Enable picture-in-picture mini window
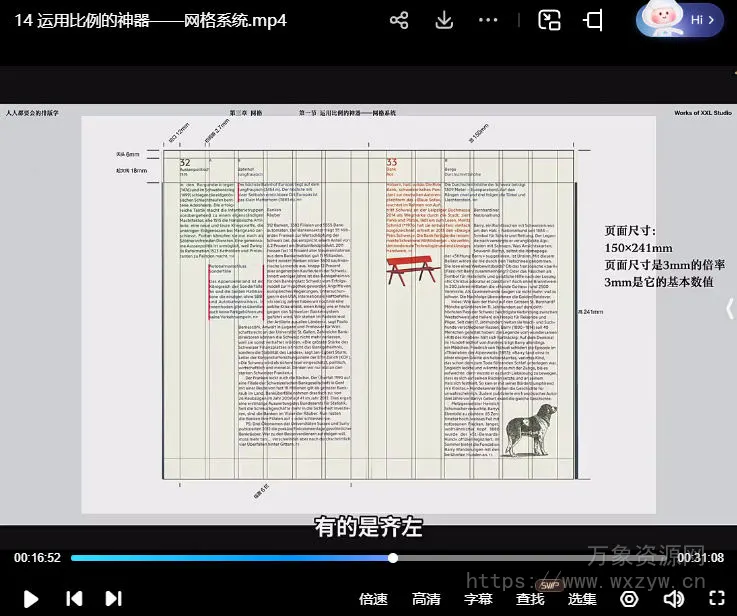737x616 pixels. click(549, 20)
